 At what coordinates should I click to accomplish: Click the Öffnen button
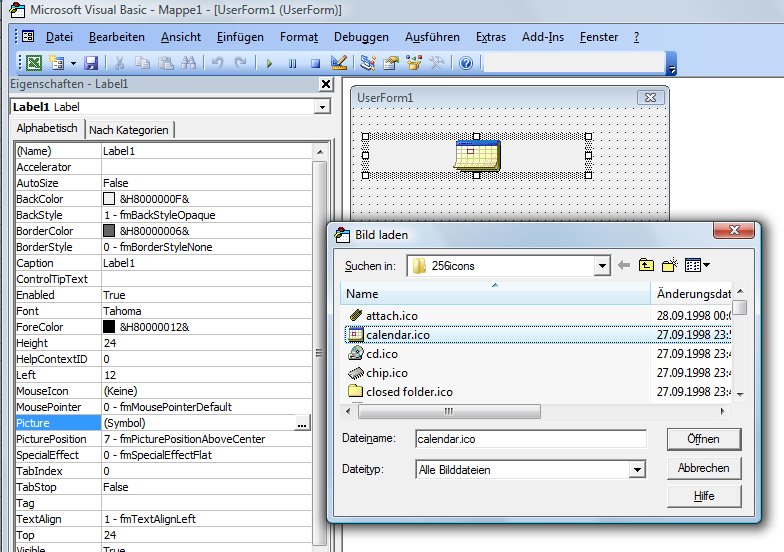point(703,439)
